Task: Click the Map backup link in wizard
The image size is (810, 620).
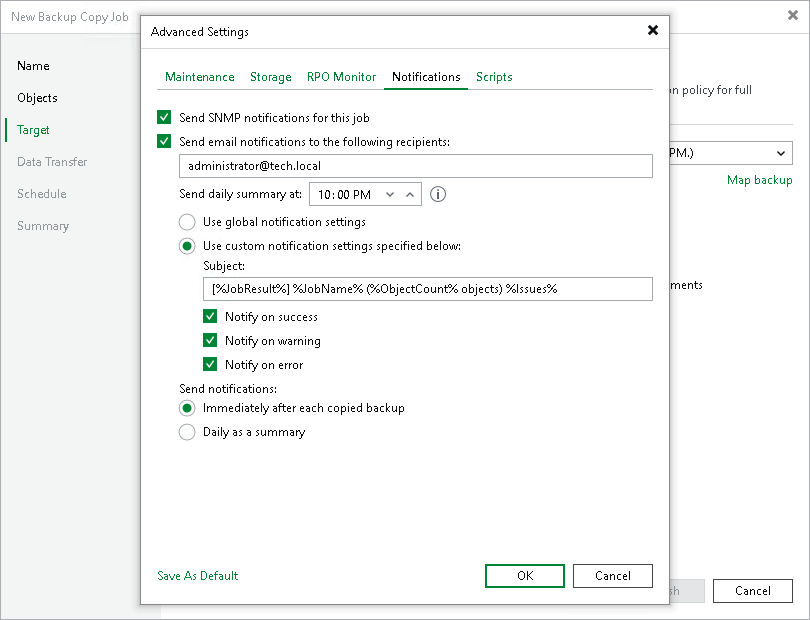Action: tap(759, 180)
